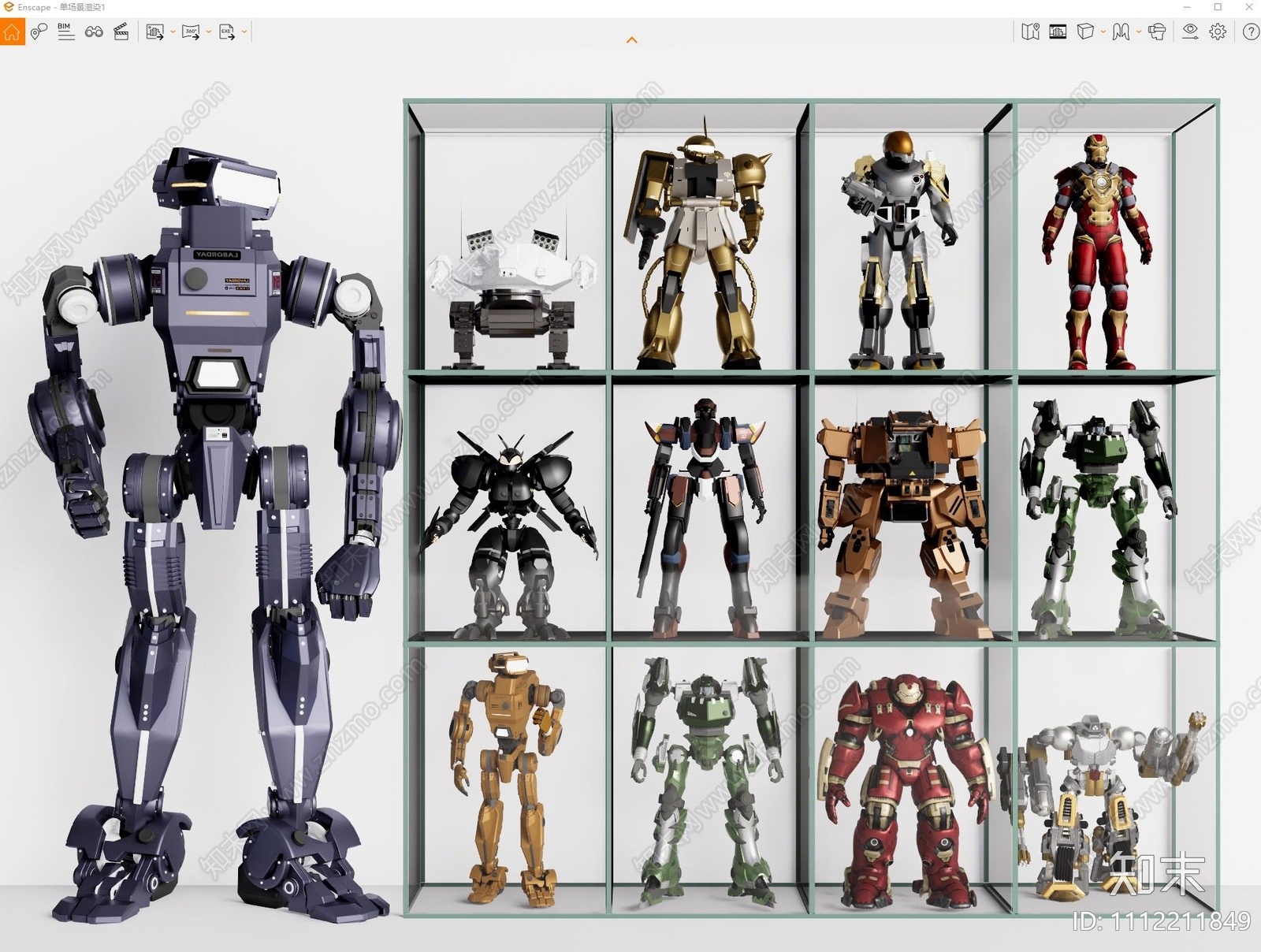
Task: Expand the screenshot export dropdown arrow
Action: (x=173, y=32)
